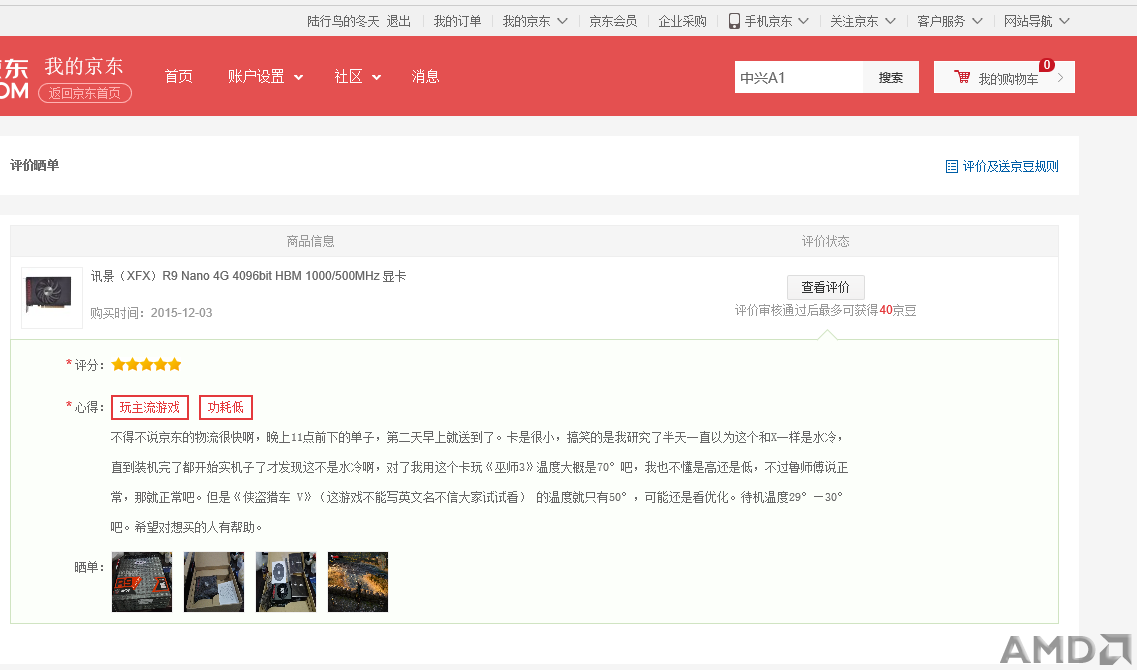The height and width of the screenshot is (670, 1137).
Task: Click the username 陆行鸟的冬天
Action: click(343, 21)
